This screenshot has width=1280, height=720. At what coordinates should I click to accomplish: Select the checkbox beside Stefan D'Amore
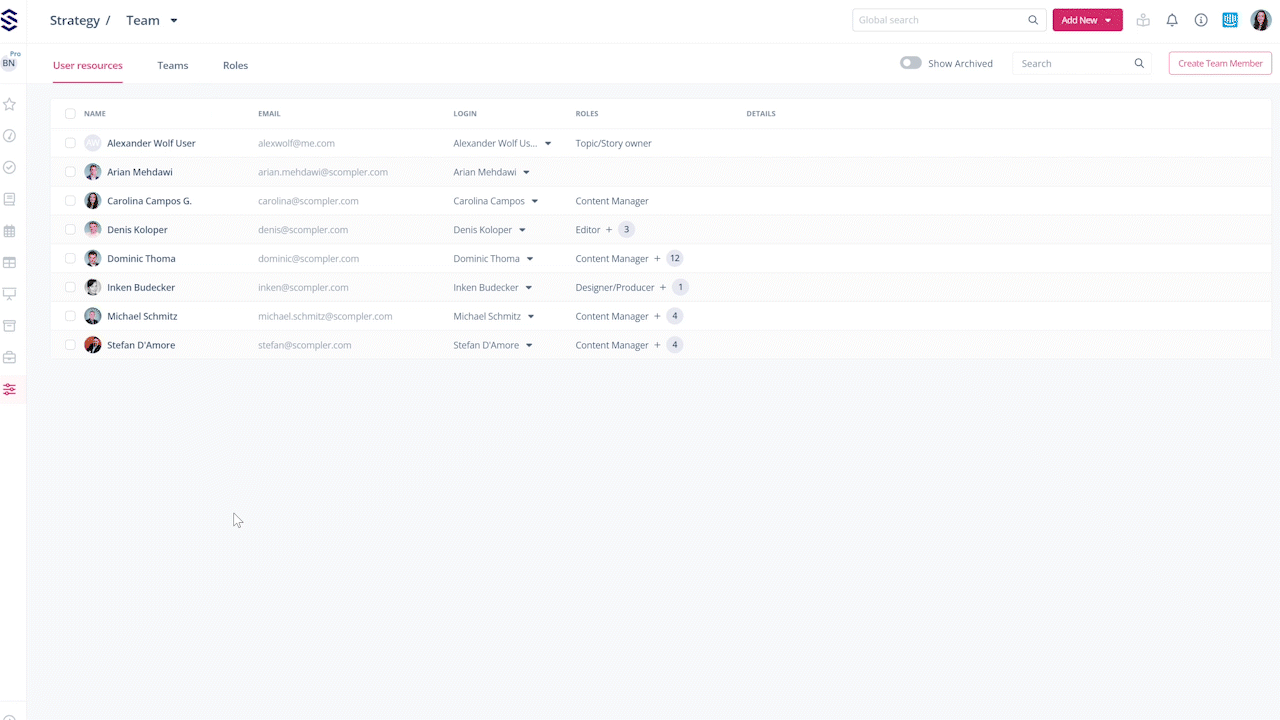tap(70, 345)
